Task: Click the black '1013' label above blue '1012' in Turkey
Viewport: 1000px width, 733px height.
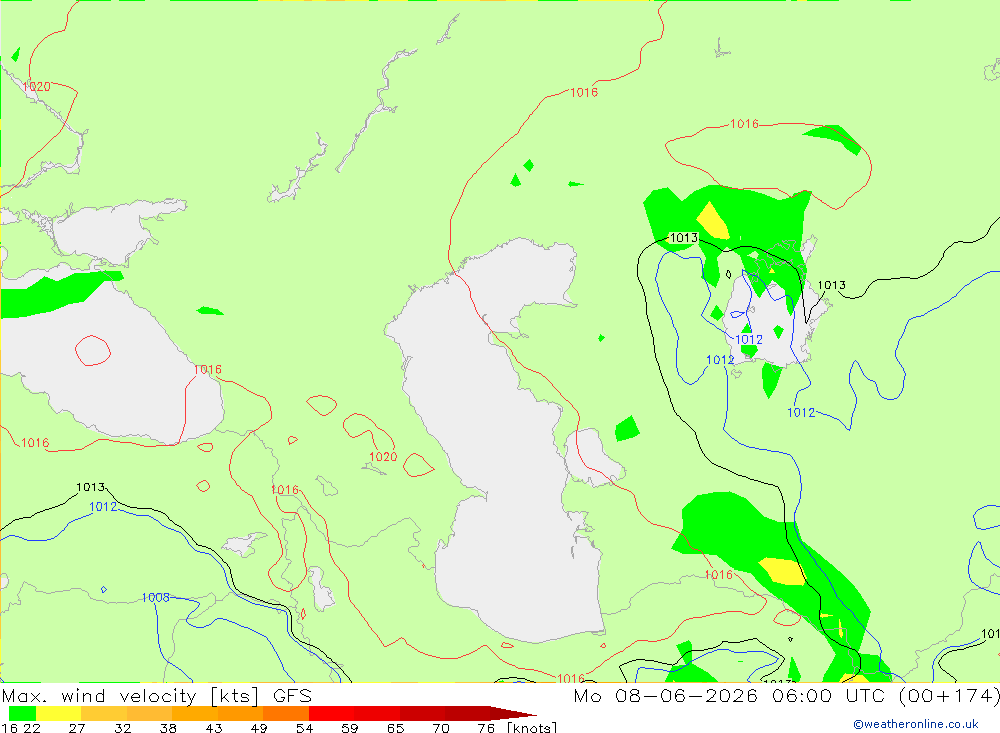Action: tap(91, 487)
